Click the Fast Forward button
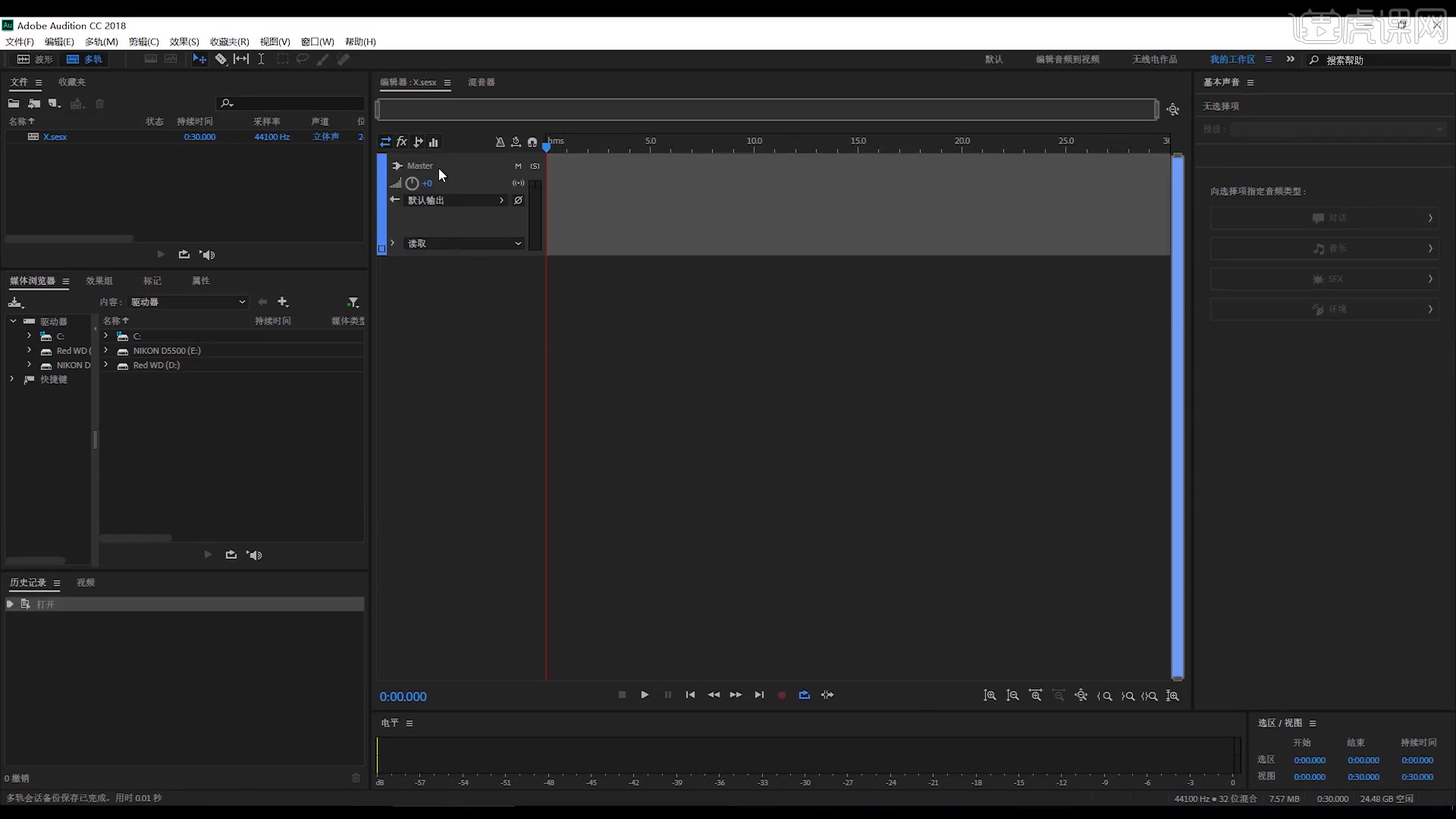 click(x=736, y=695)
